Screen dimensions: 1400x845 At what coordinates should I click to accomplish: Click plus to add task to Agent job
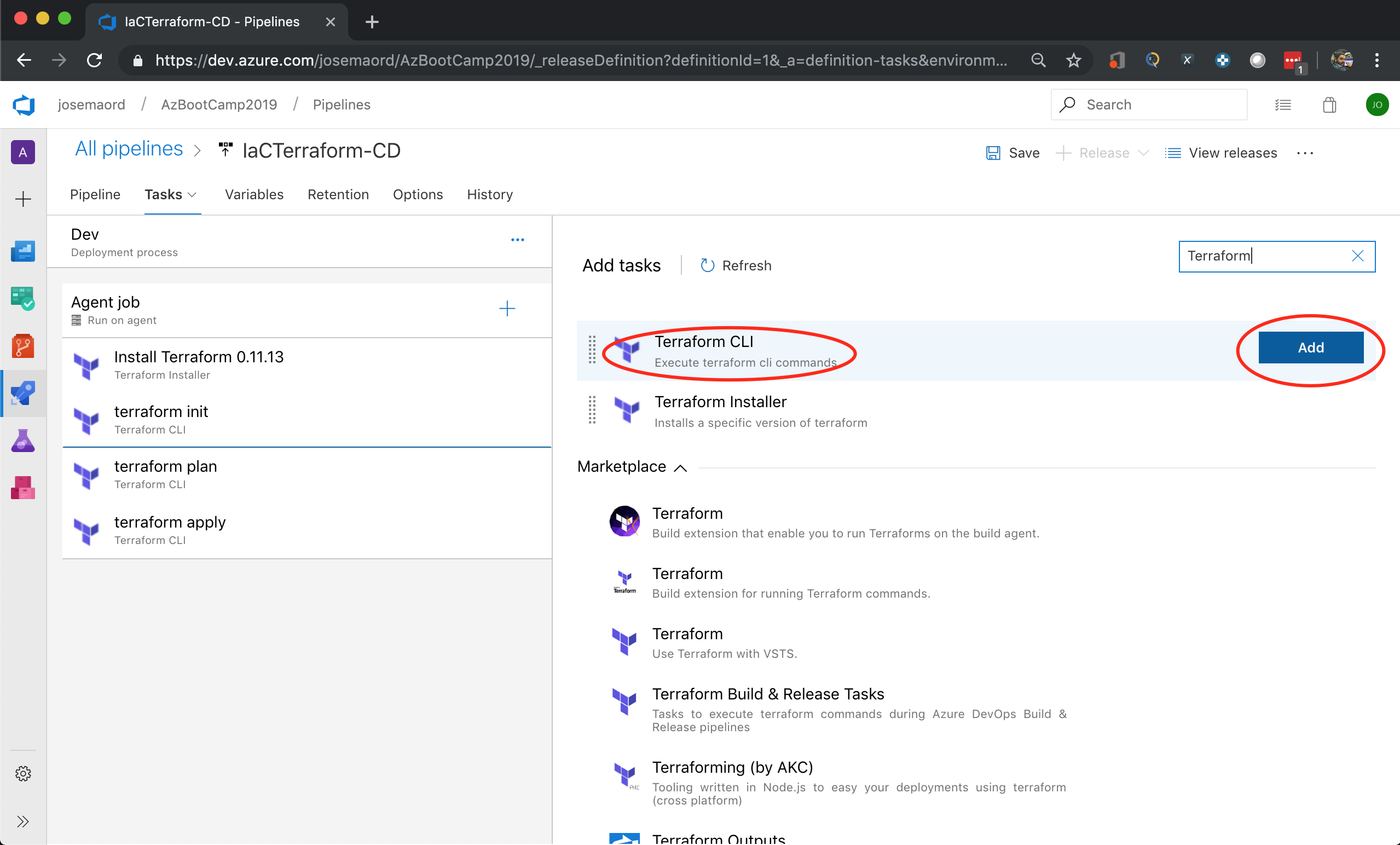(x=507, y=309)
